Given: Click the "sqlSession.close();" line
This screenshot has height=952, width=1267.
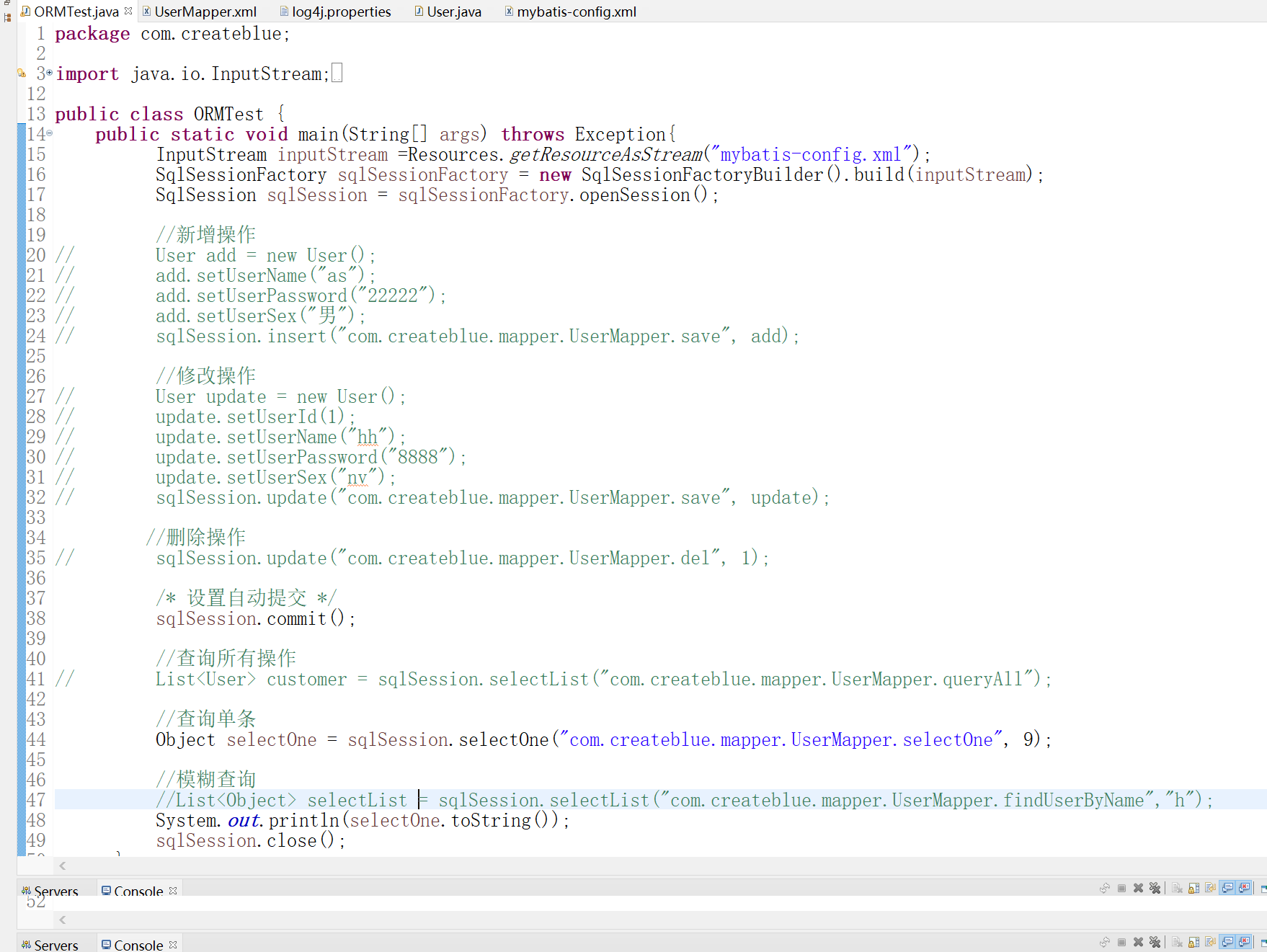Looking at the screenshot, I should 250,840.
